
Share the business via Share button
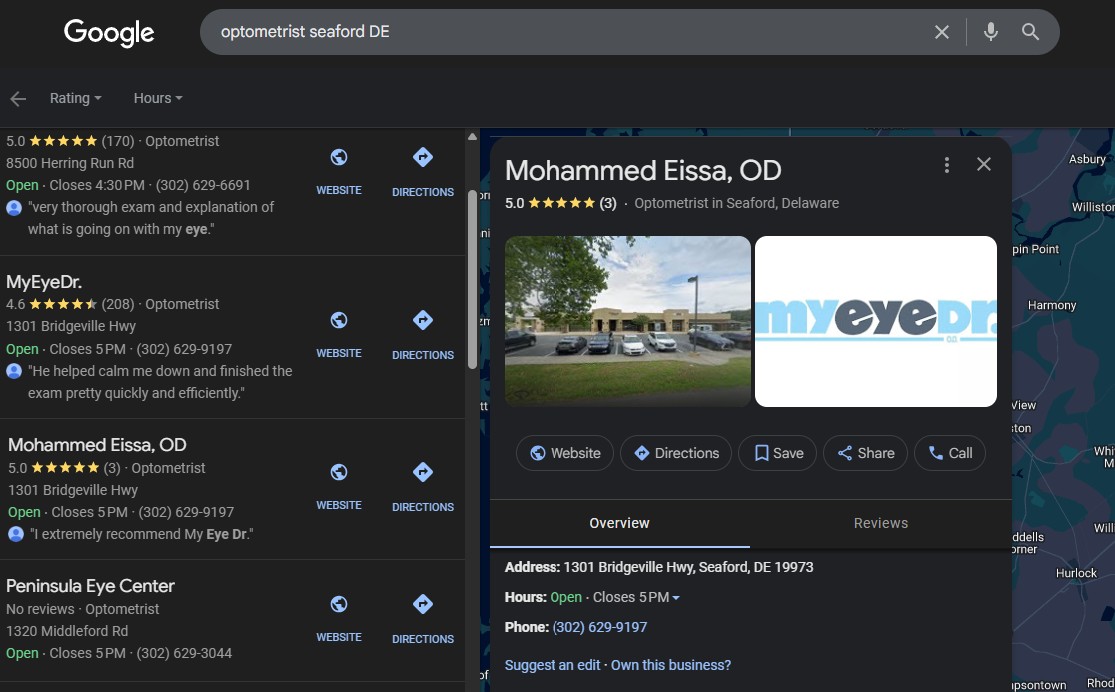pos(865,453)
